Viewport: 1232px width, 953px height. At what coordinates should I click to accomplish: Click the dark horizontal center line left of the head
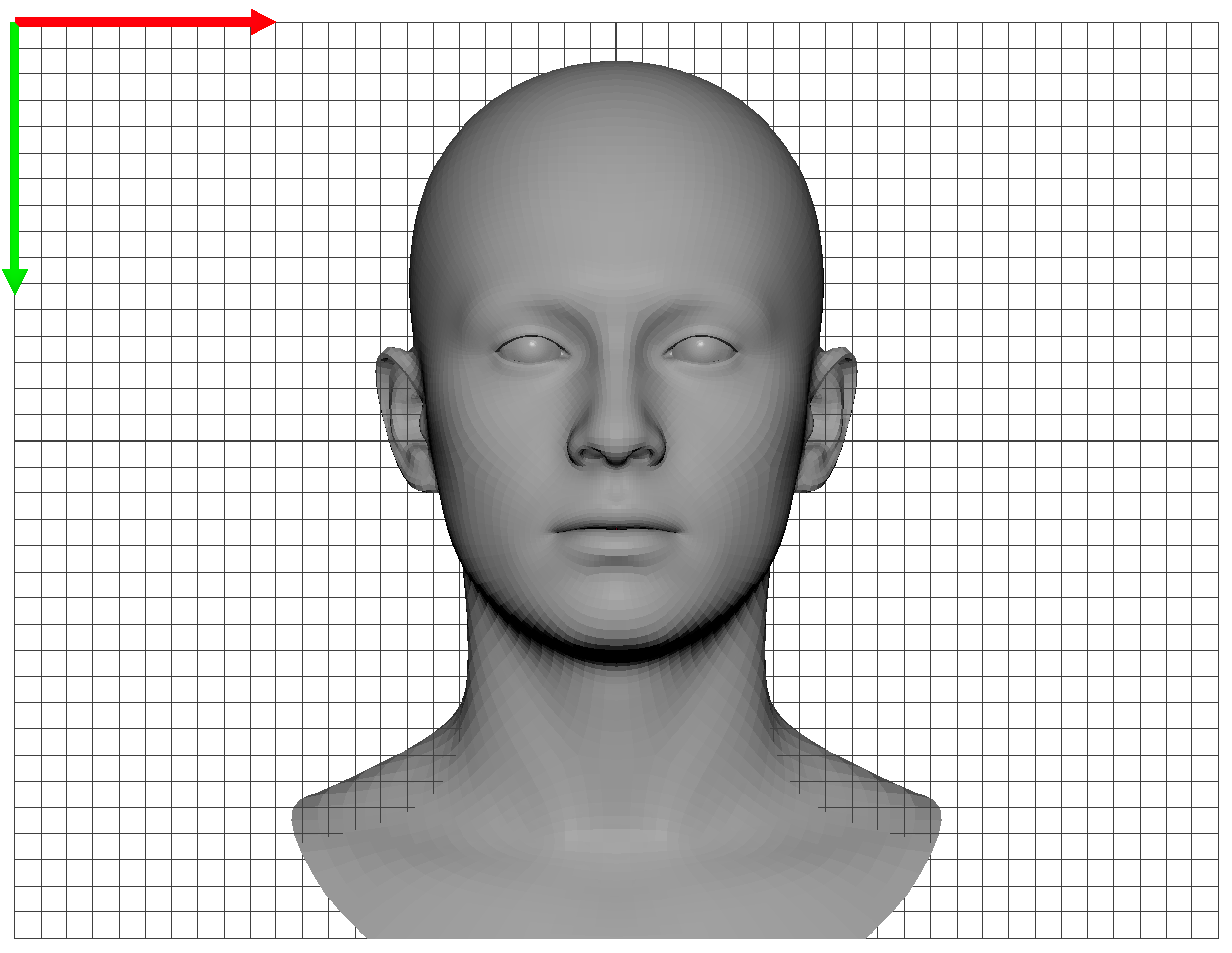pyautogui.click(x=198, y=441)
